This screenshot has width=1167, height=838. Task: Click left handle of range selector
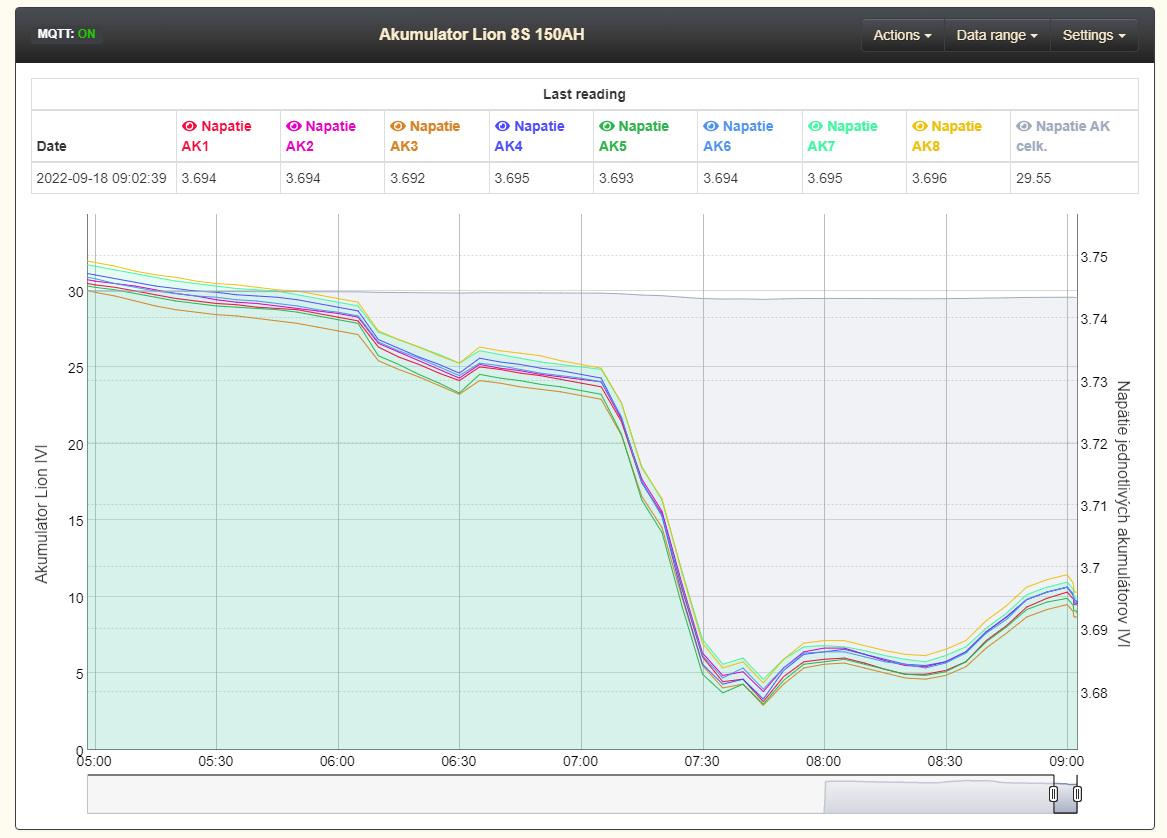coord(1053,794)
